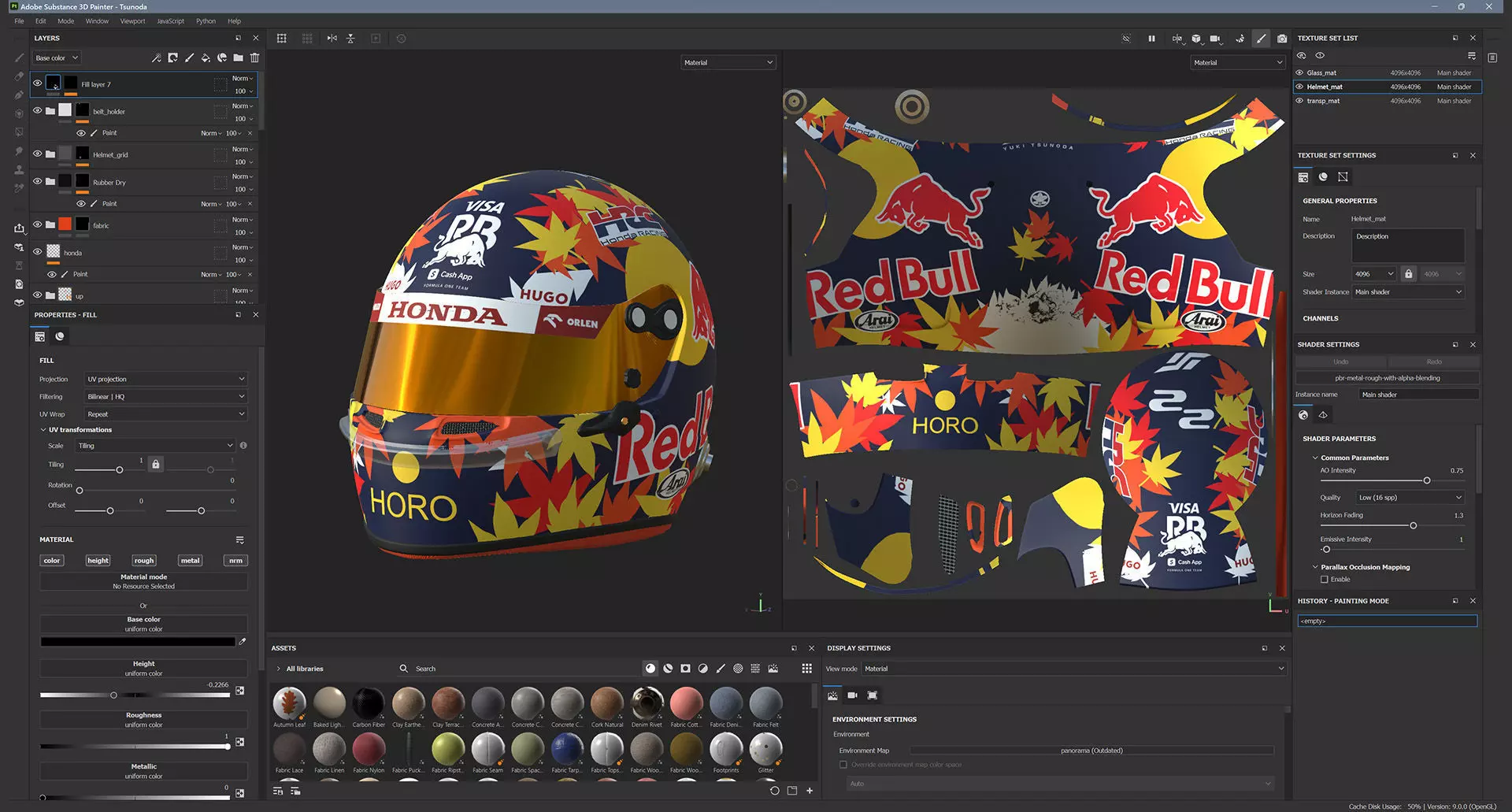Add effect with the magic wand icon
Image resolution: width=1512 pixels, height=812 pixels.
click(156, 57)
